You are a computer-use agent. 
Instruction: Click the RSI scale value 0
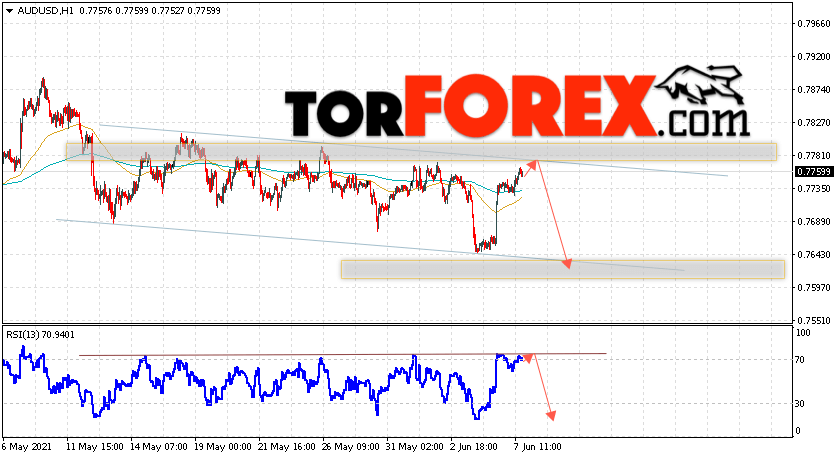[798, 431]
